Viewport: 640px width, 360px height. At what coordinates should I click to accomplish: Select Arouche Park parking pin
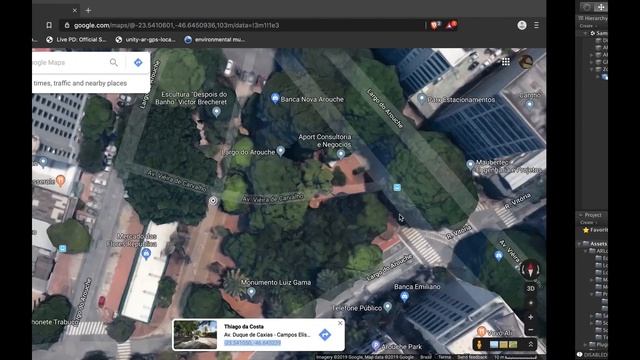[x=376, y=346]
